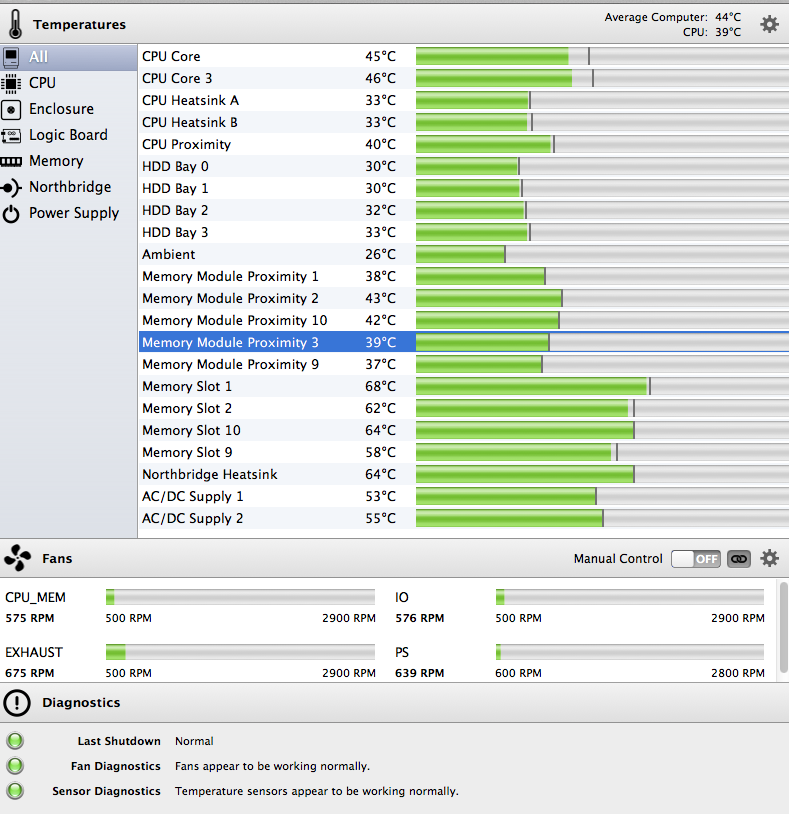Screen dimensions: 789x814
Task: Click the thermometer icon beside Temperatures
Action: click(x=16, y=24)
